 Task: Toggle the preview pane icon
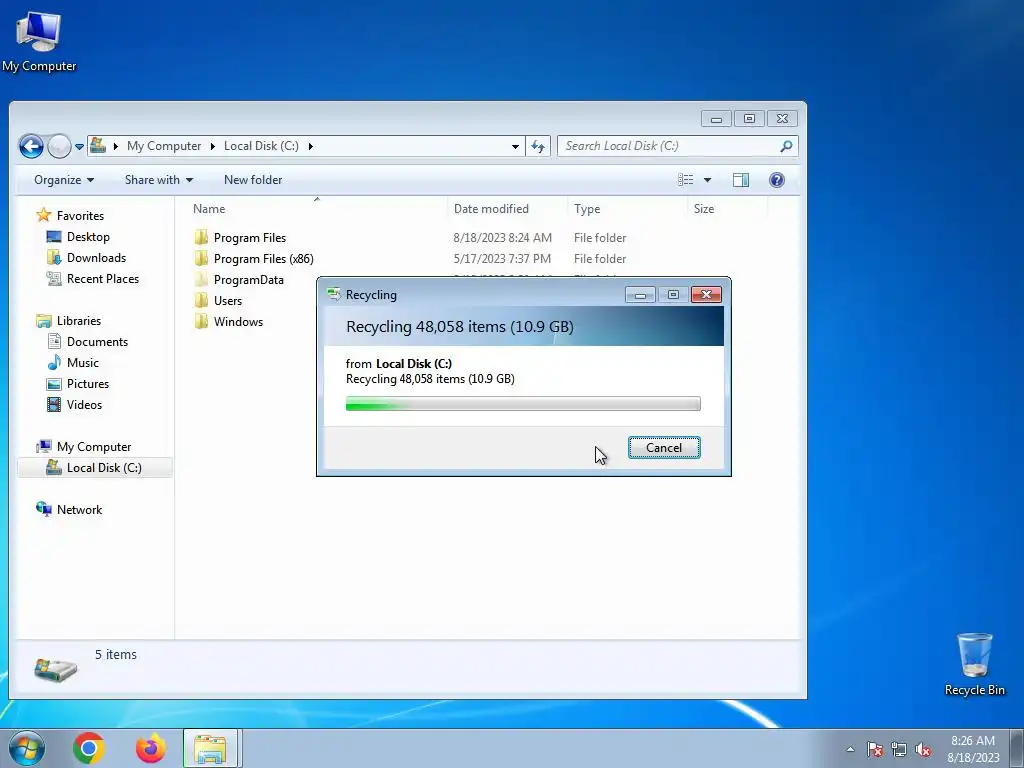(741, 180)
